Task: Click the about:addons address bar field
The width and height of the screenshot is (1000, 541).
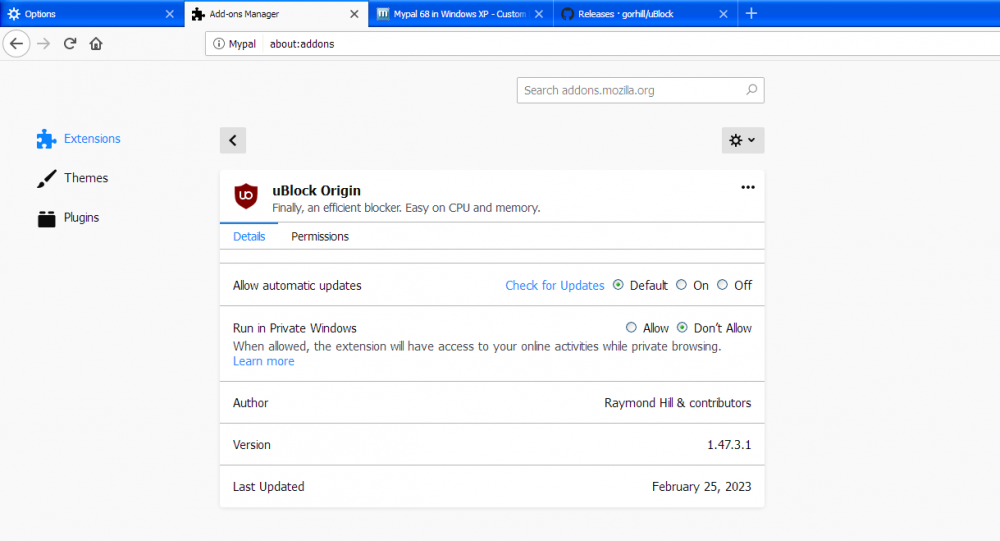Action: (x=600, y=44)
